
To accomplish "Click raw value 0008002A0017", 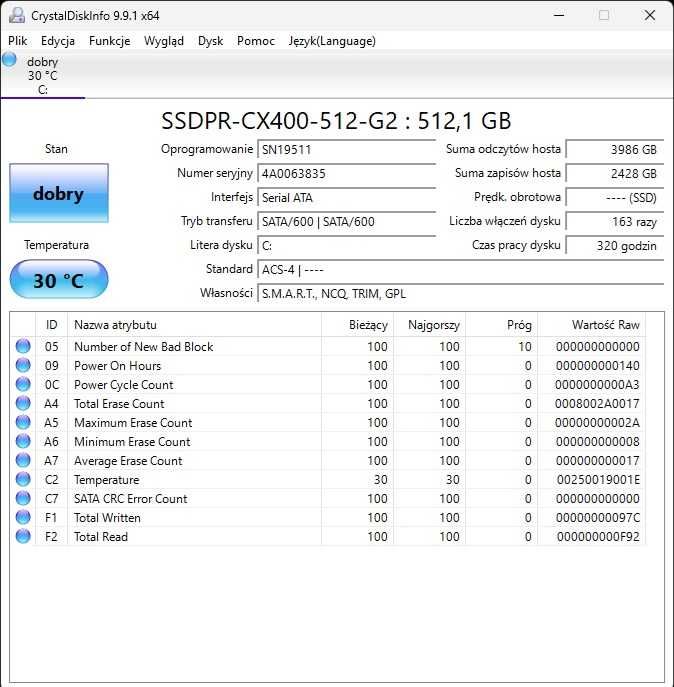I will [597, 404].
